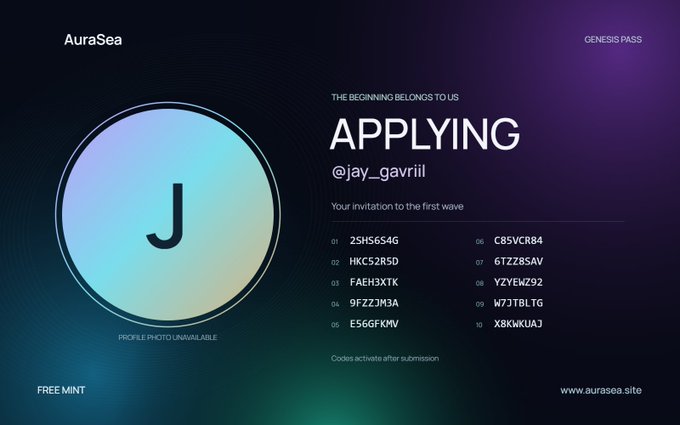Click 'PROFILE PHOTO UNAVAILABLE' caption
Image resolution: width=680 pixels, height=425 pixels.
tap(168, 337)
